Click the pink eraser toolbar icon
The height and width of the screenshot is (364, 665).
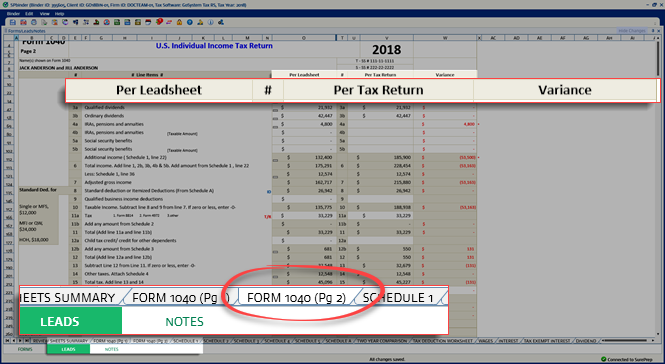coord(169,22)
